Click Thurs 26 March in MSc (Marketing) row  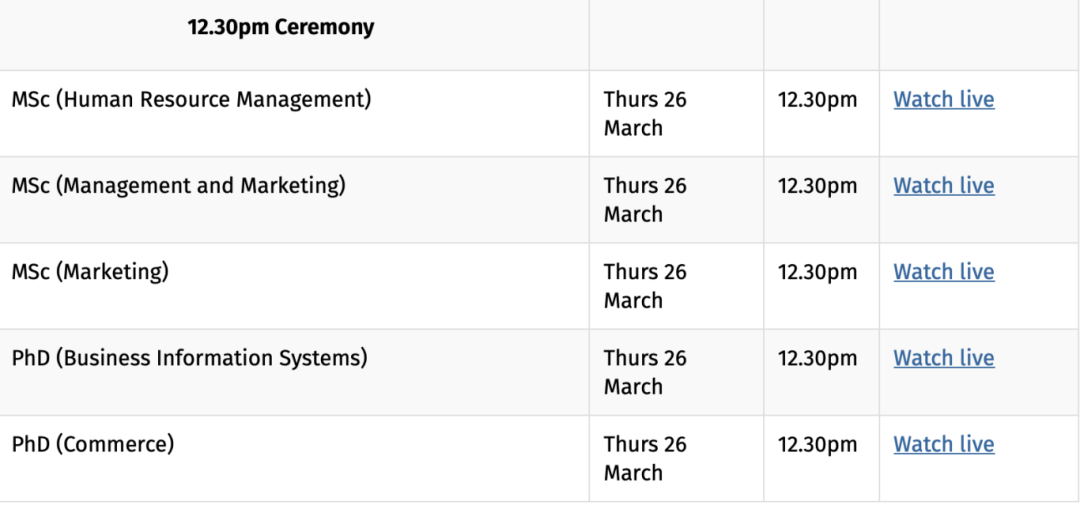pos(645,286)
